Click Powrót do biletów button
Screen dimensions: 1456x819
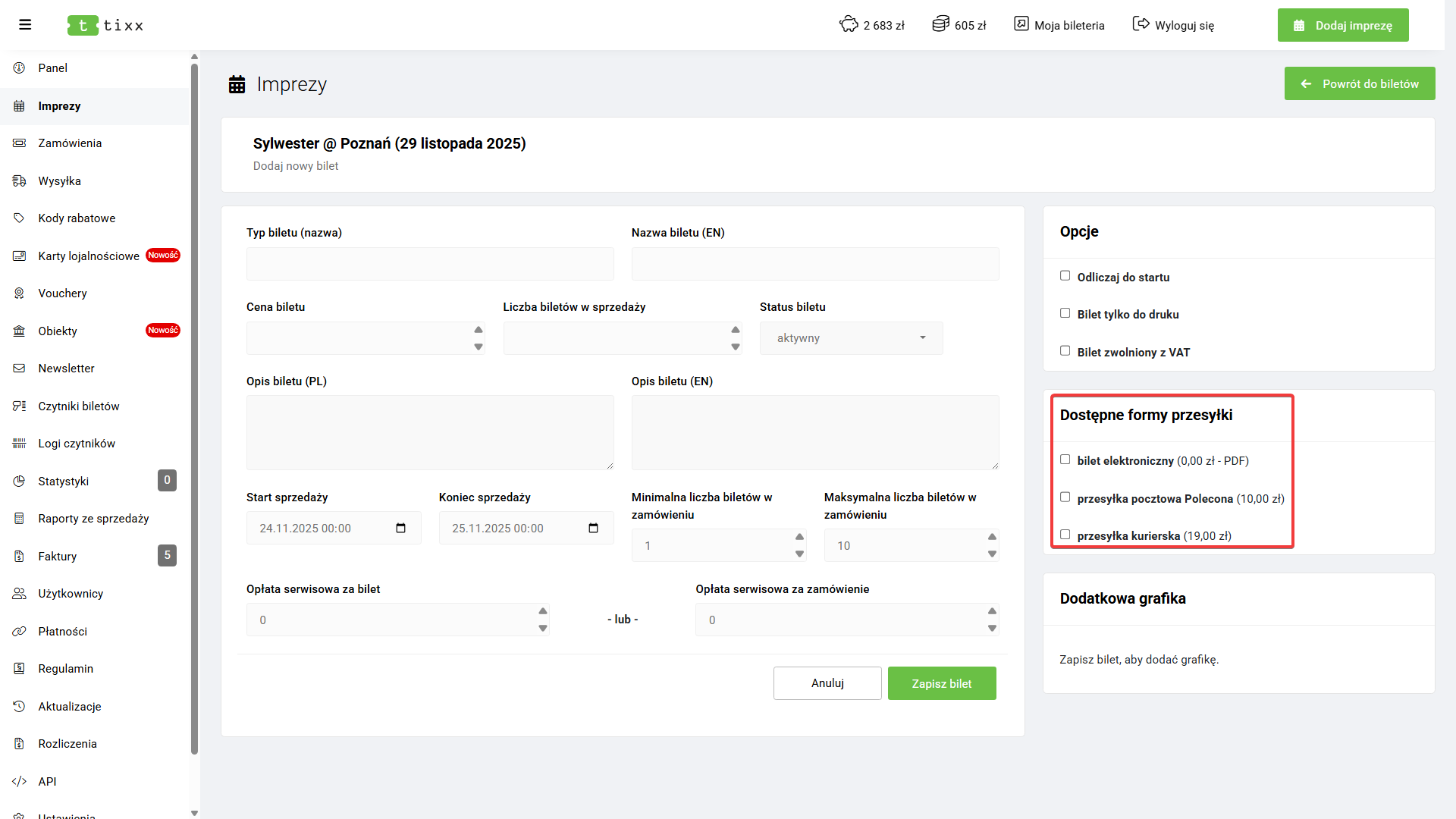tap(1359, 83)
